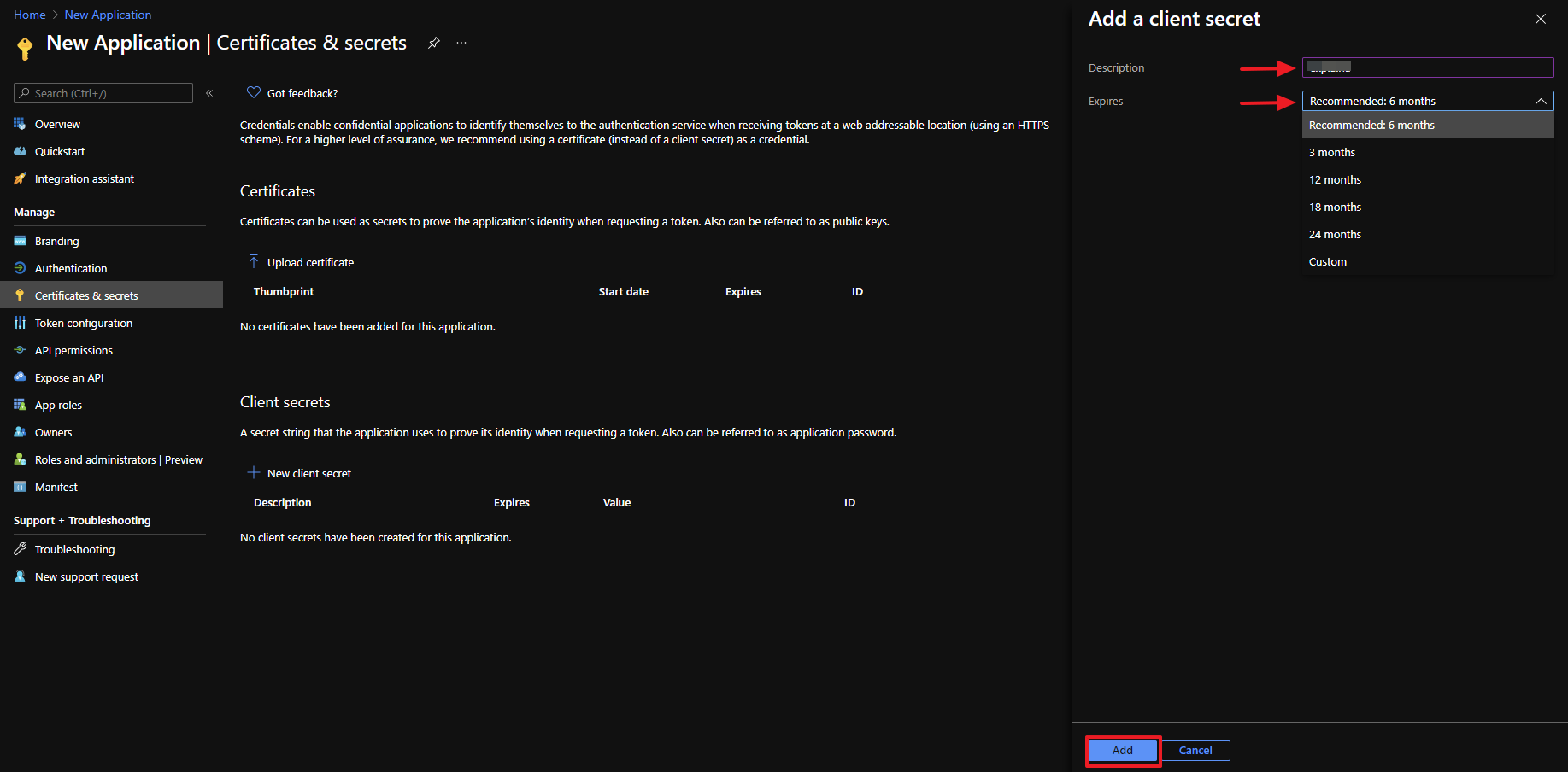Viewport: 1568px width, 772px height.
Task: Open the ellipsis more options menu
Action: (x=461, y=43)
